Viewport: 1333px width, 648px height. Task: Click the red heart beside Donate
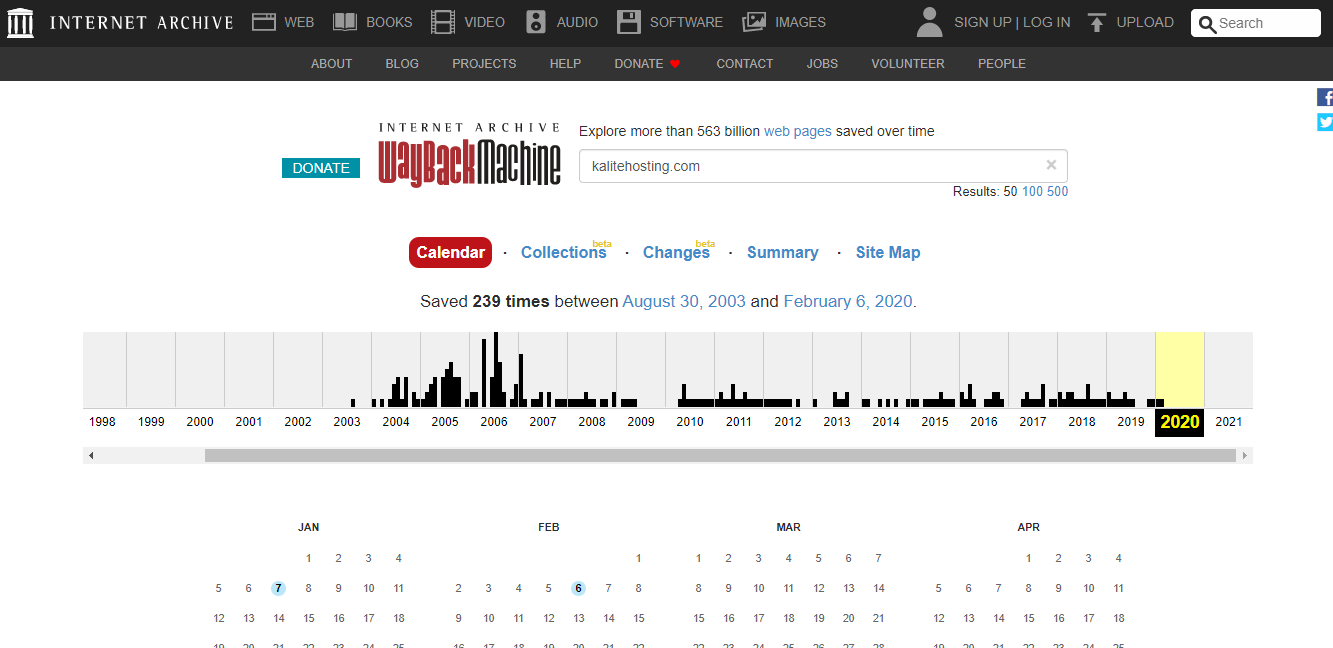point(675,64)
